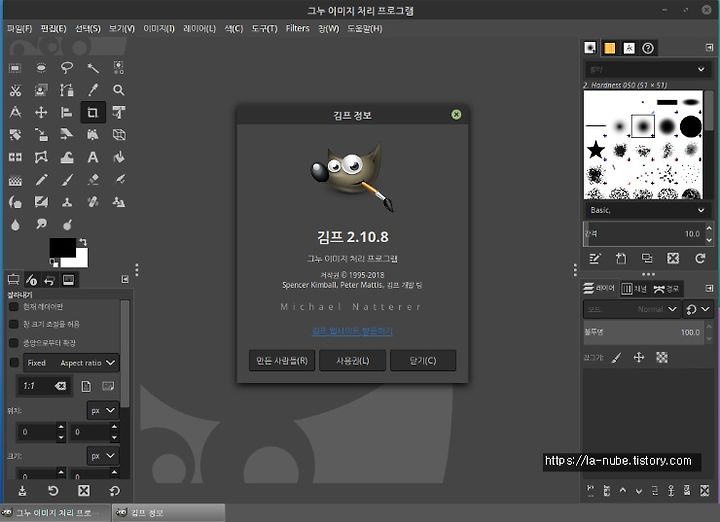
Task: Select the Smudge tool
Action: [41, 225]
